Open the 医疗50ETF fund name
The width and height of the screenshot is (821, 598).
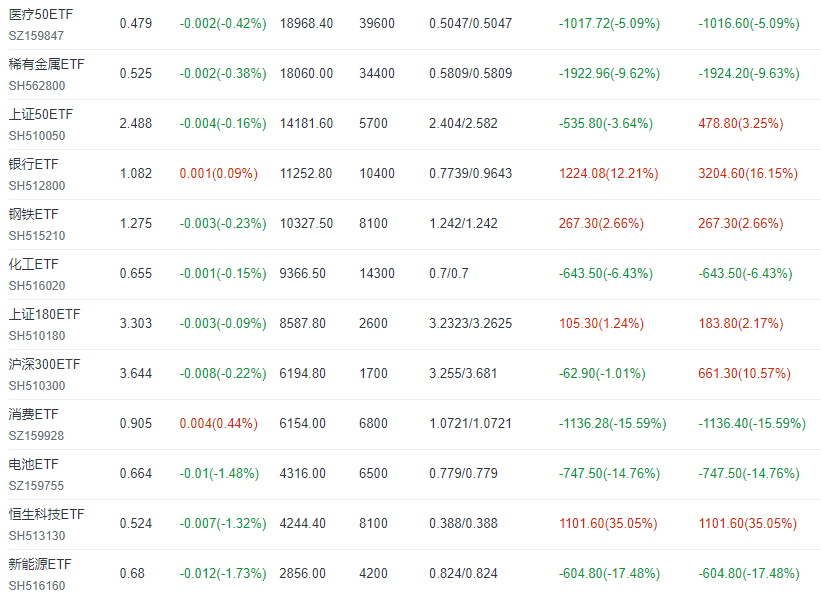coord(41,15)
